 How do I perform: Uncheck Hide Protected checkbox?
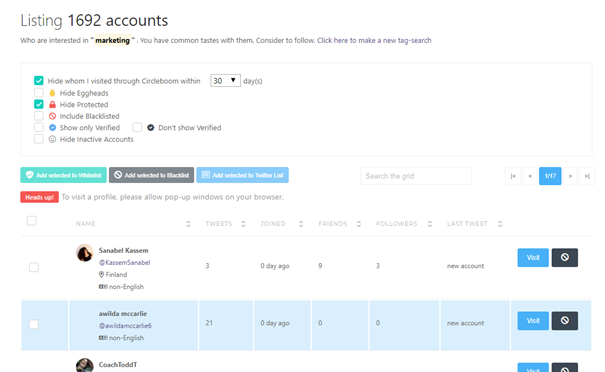[x=39, y=104]
